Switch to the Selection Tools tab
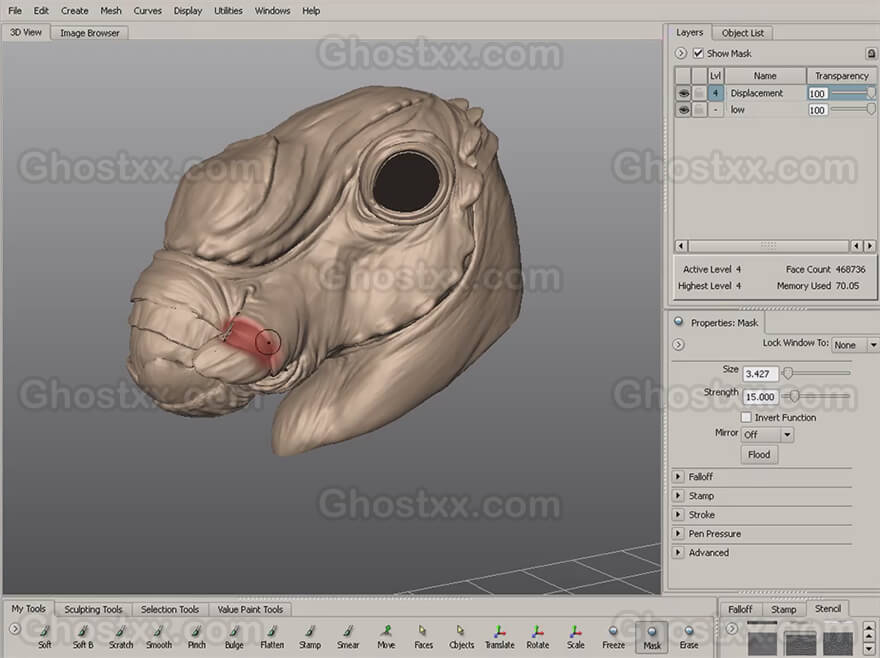This screenshot has width=880, height=658. [170, 609]
